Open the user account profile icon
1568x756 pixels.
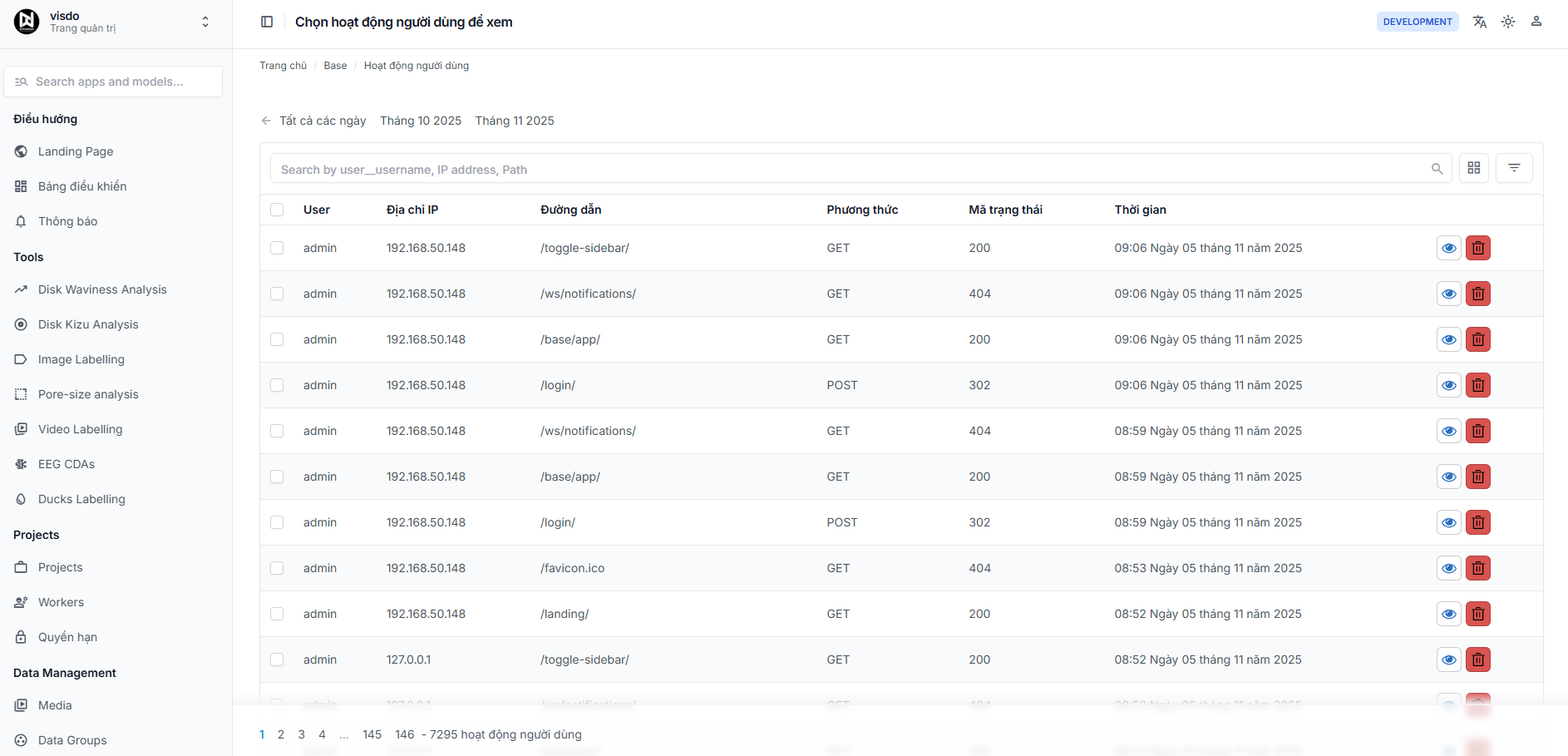[1536, 22]
